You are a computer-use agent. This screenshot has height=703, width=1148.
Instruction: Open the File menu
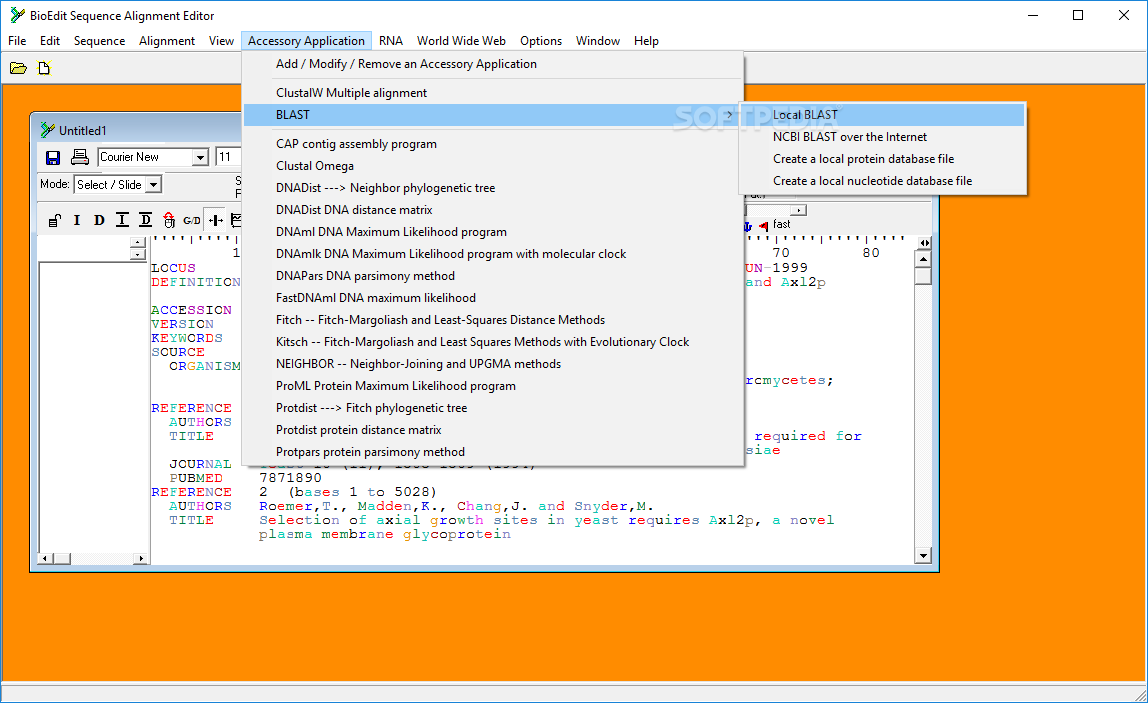(x=17, y=41)
